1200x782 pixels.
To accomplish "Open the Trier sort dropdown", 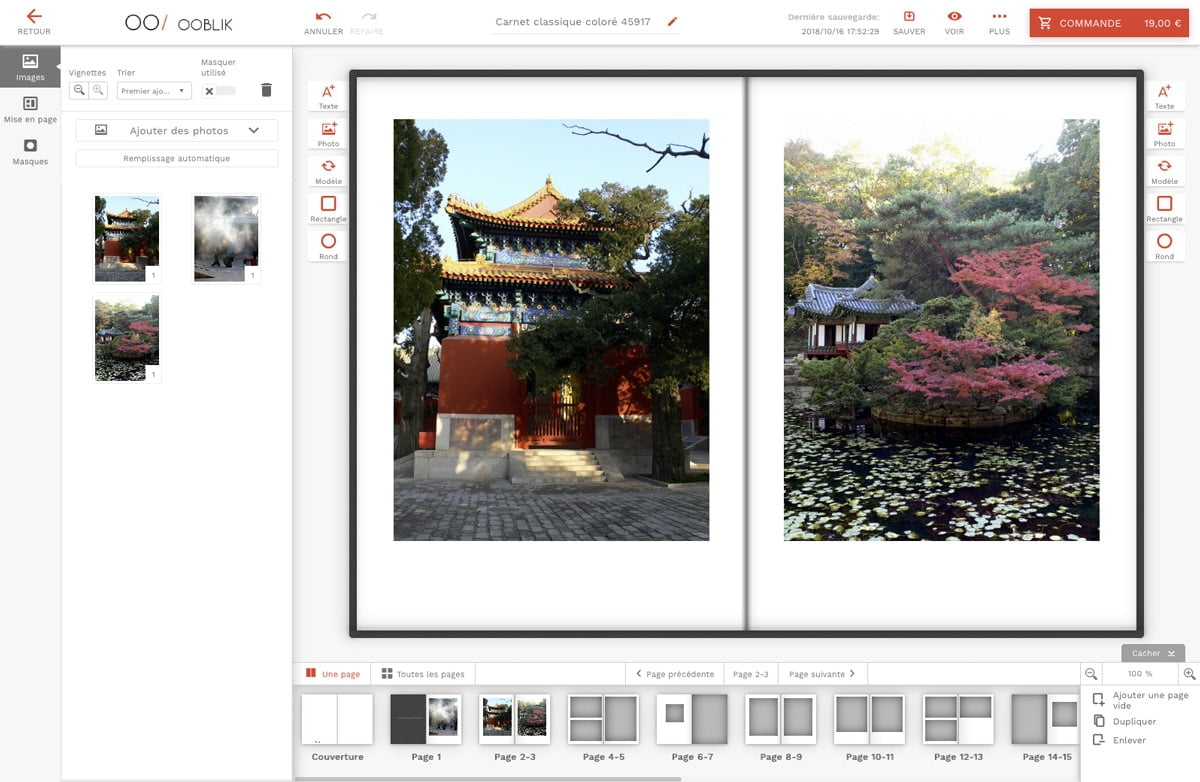I will point(154,91).
